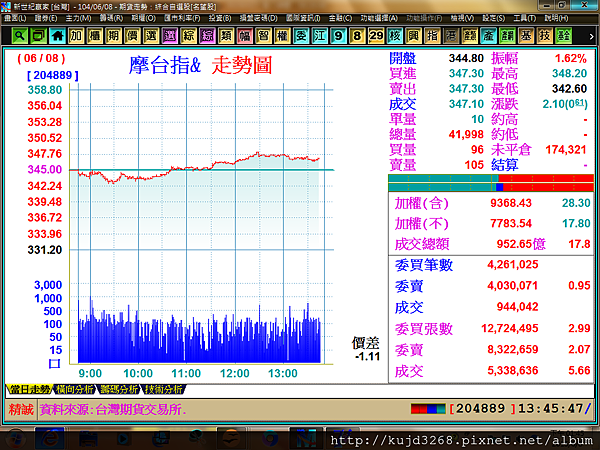Expand toolbar with right chevron arrow
The image size is (600, 450).
(x=591, y=37)
